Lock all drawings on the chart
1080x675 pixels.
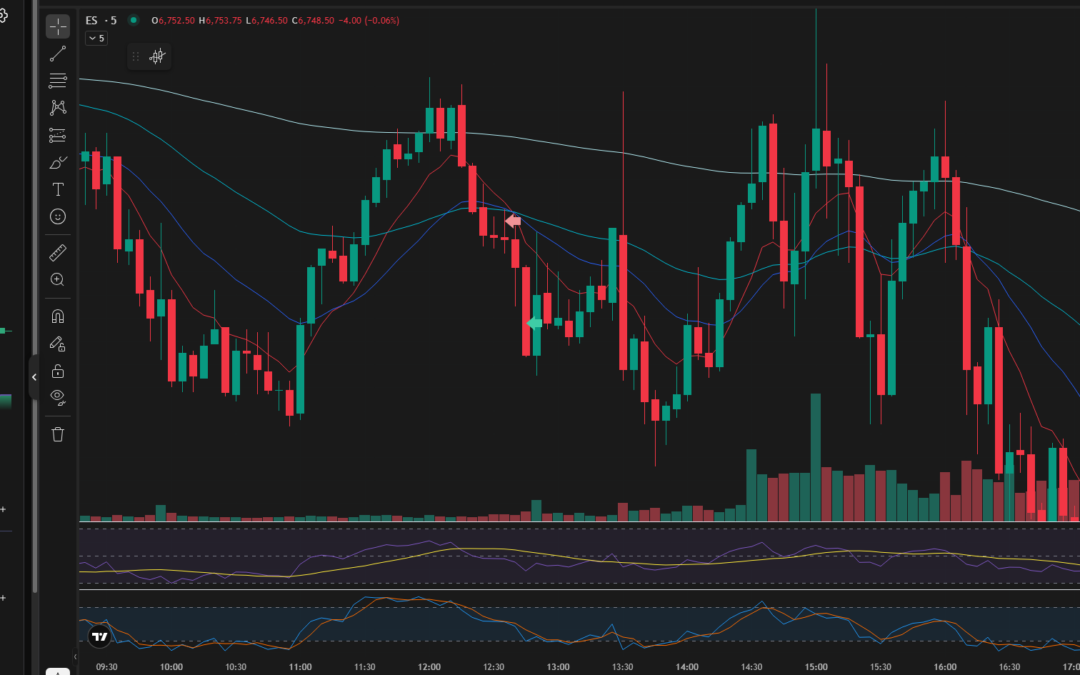[x=57, y=370]
